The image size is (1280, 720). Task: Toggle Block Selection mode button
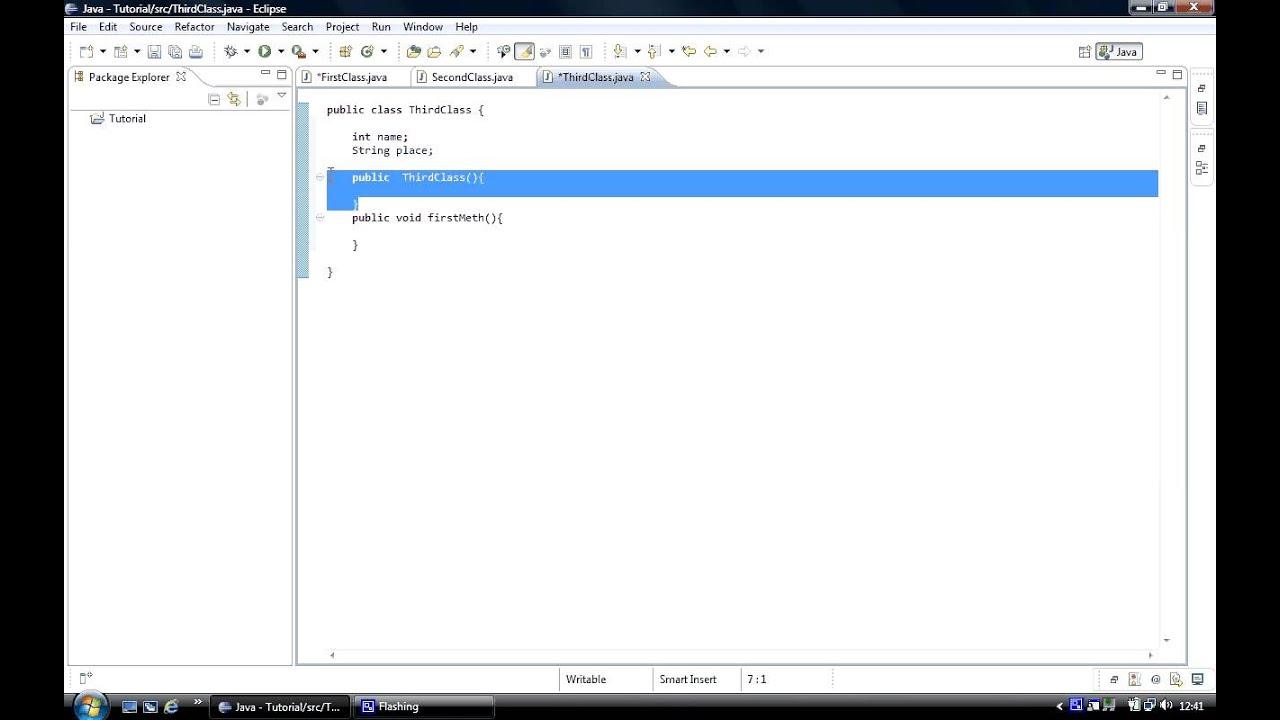tap(565, 51)
